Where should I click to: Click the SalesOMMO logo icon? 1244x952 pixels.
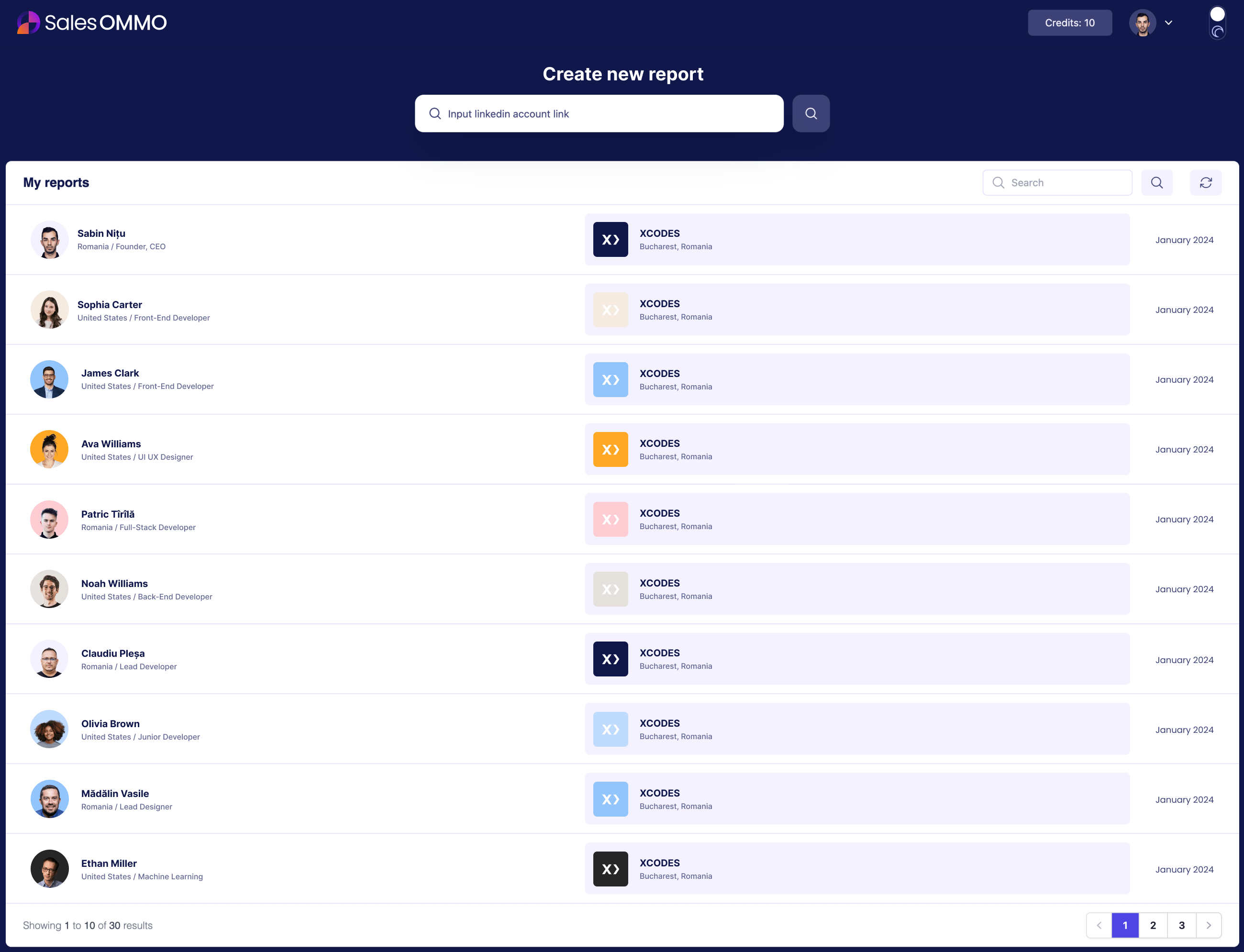coord(27,22)
